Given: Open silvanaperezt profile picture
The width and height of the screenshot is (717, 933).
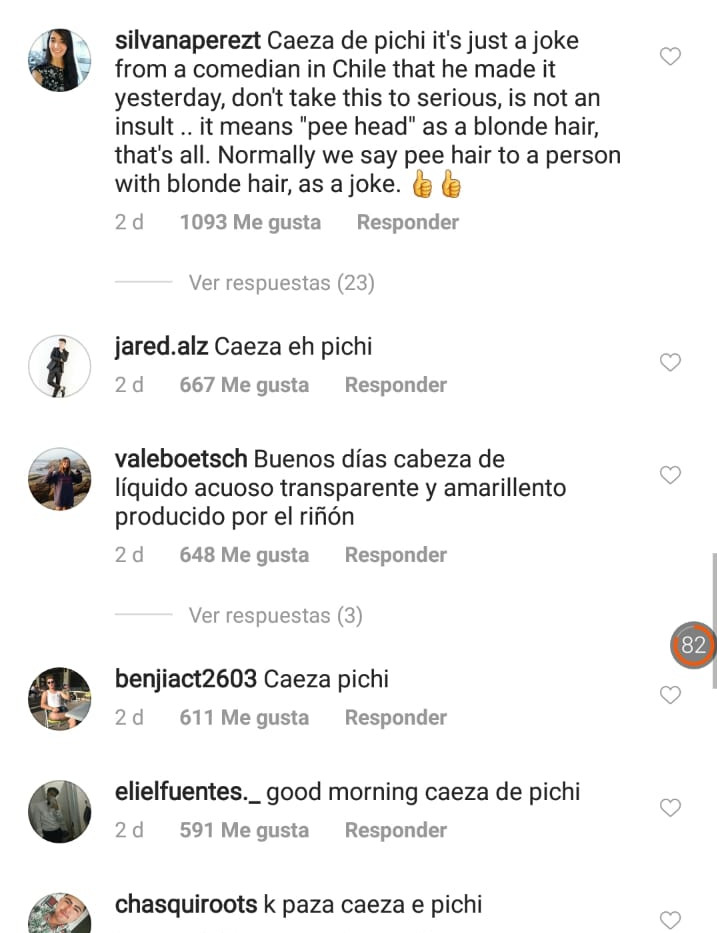Looking at the screenshot, I should tap(60, 60).
